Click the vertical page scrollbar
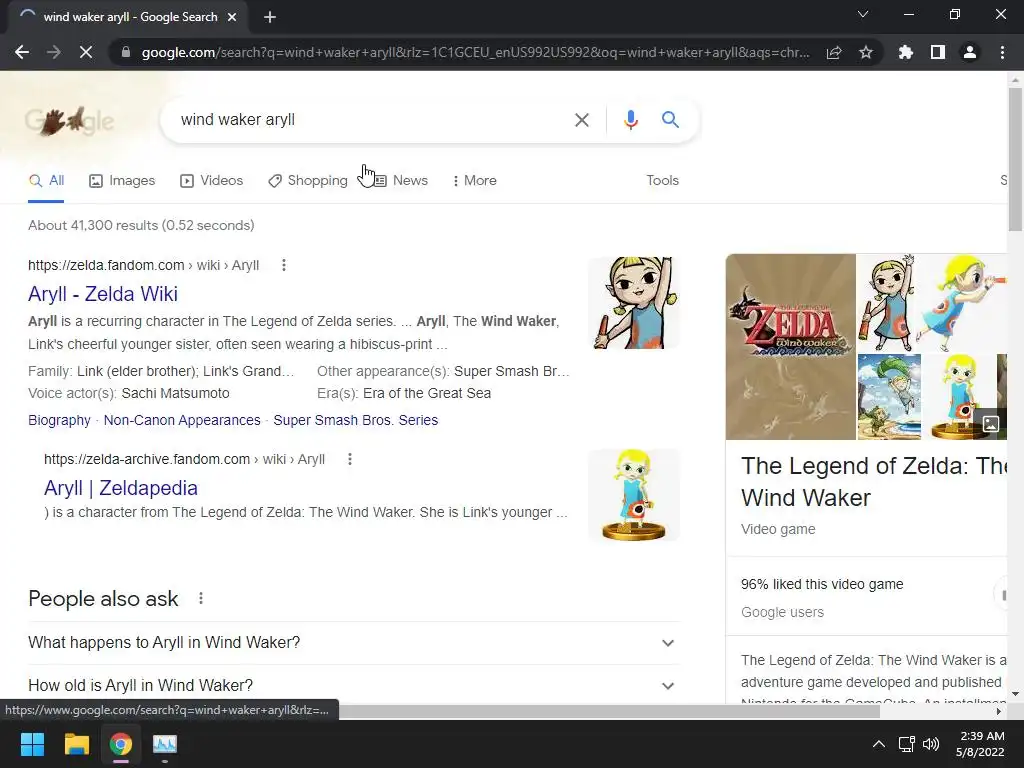The image size is (1024, 768). point(1015,159)
